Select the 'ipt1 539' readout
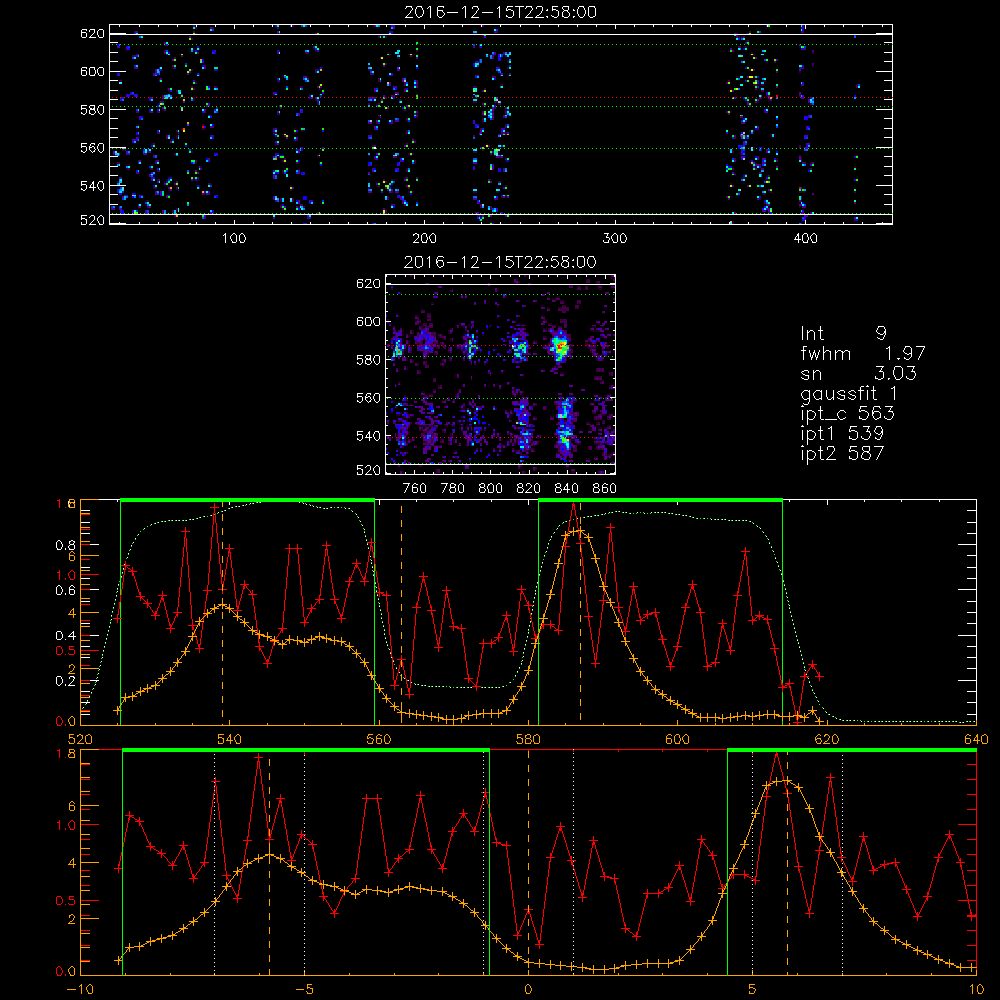Screen dimensions: 1000x1000 point(842,434)
